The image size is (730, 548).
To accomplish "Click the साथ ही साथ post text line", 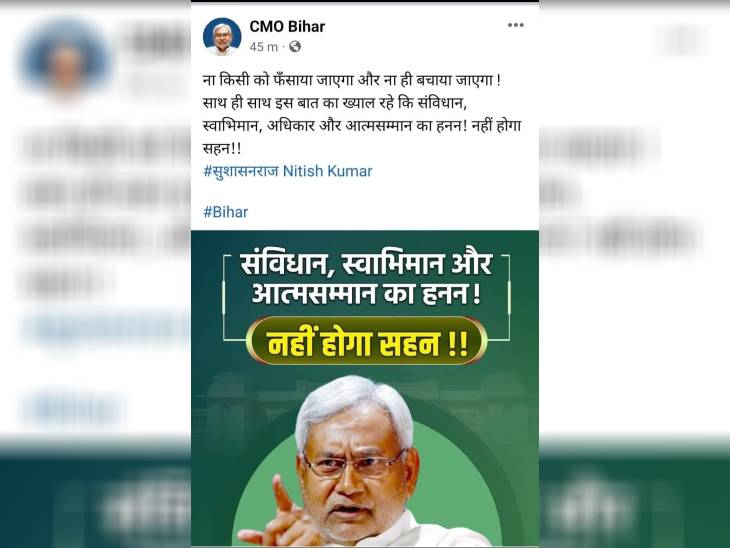I will coord(335,103).
